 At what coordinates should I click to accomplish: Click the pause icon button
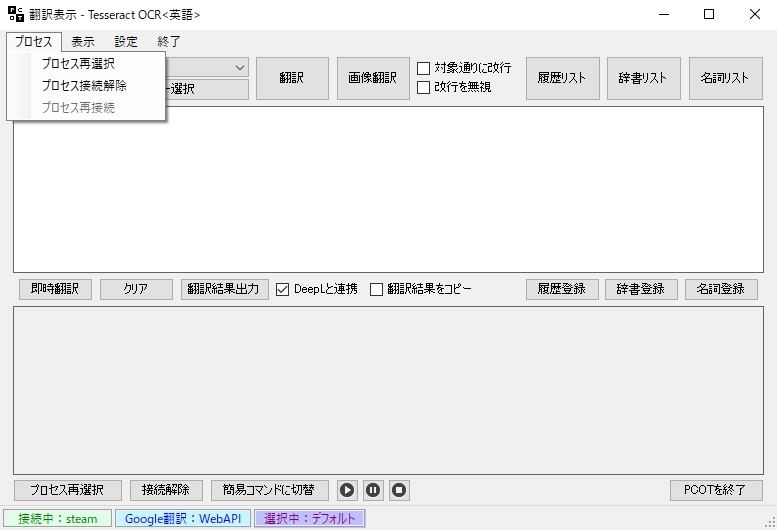373,490
